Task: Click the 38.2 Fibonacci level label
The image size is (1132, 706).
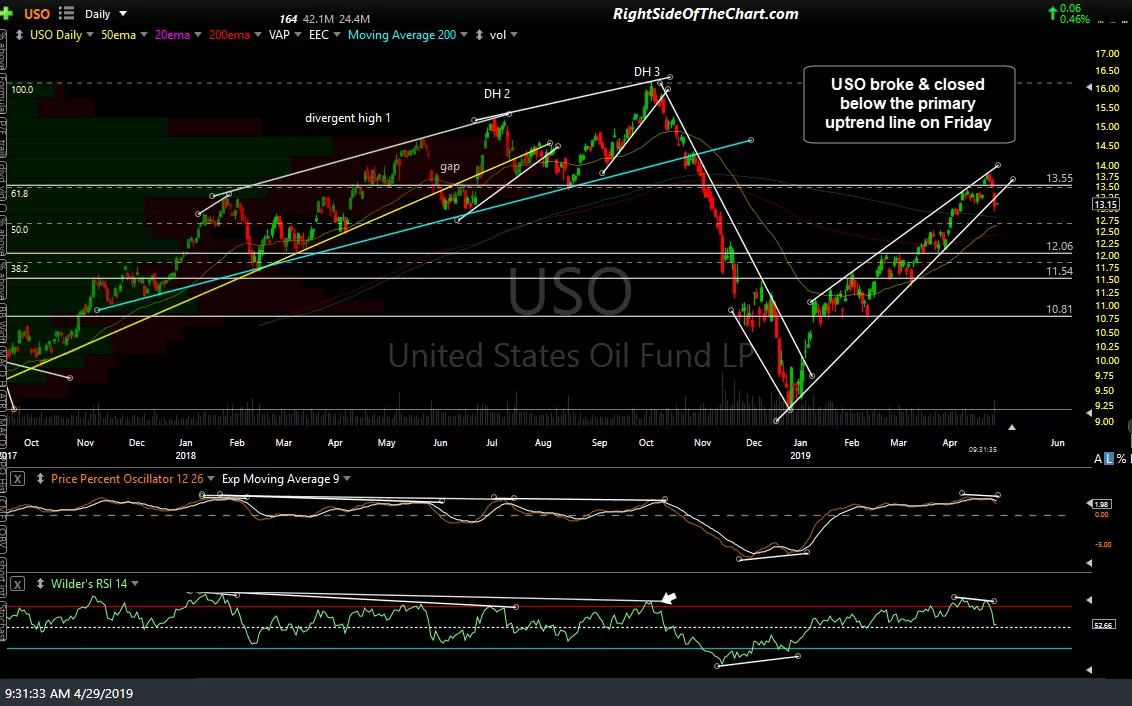Action: (x=19, y=269)
